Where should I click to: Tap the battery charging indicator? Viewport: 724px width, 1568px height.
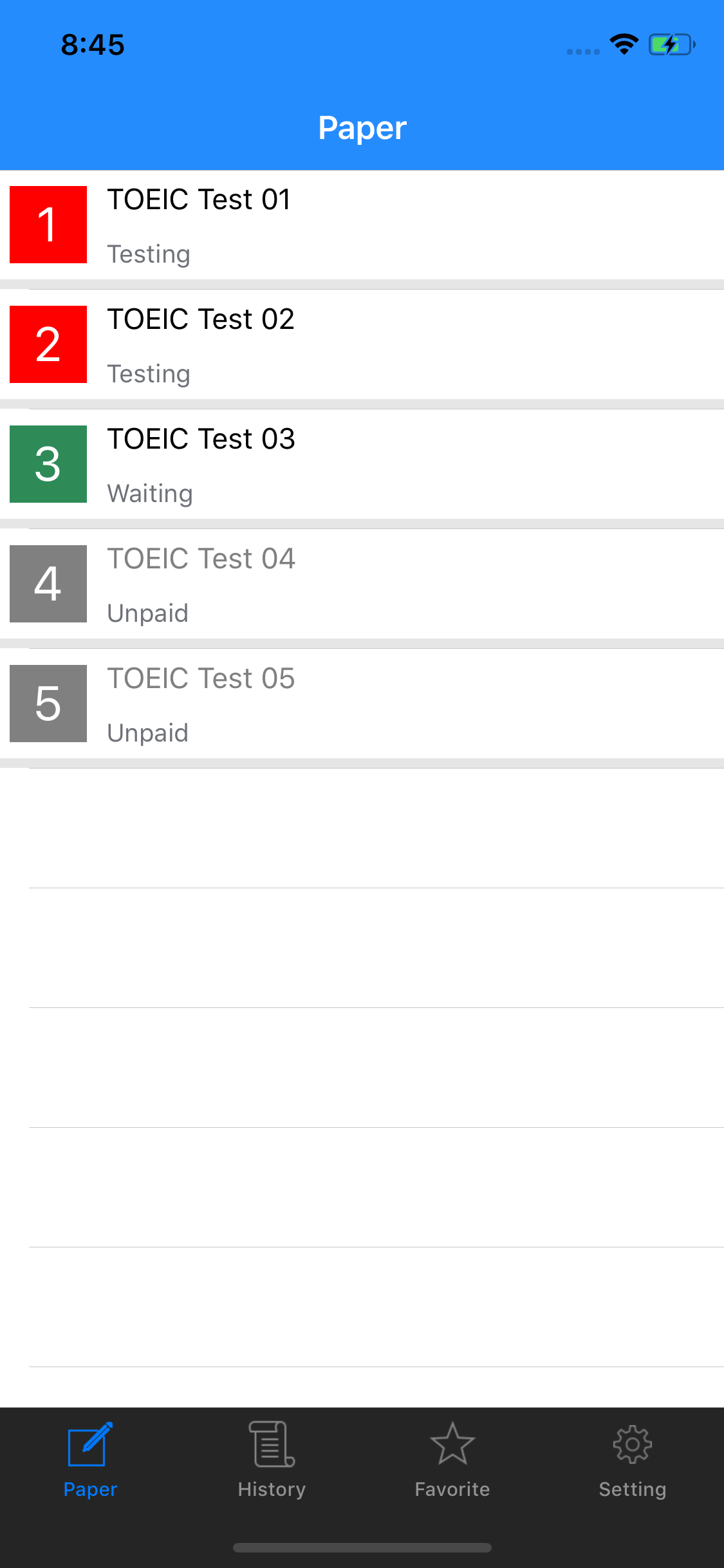(671, 44)
